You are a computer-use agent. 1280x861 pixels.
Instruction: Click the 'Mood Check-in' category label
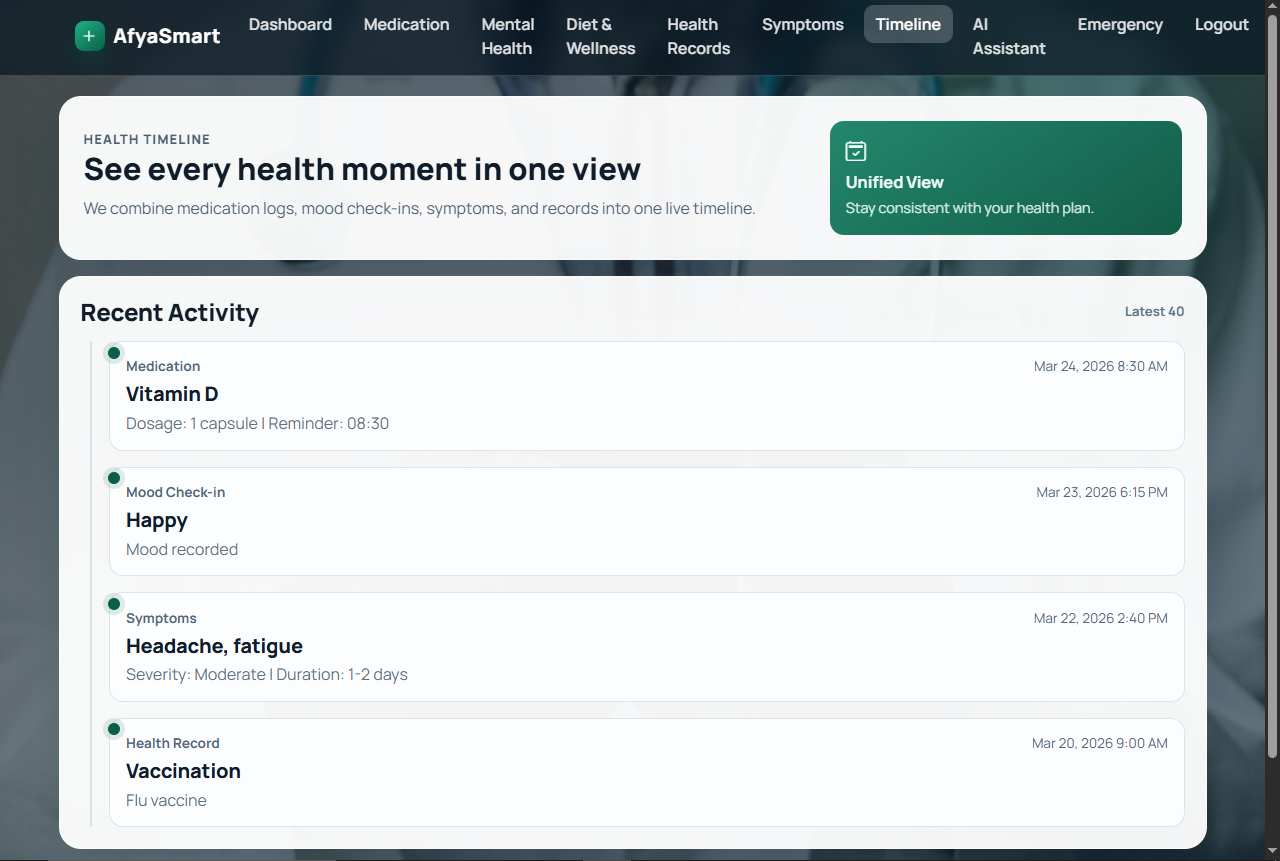[x=175, y=492]
